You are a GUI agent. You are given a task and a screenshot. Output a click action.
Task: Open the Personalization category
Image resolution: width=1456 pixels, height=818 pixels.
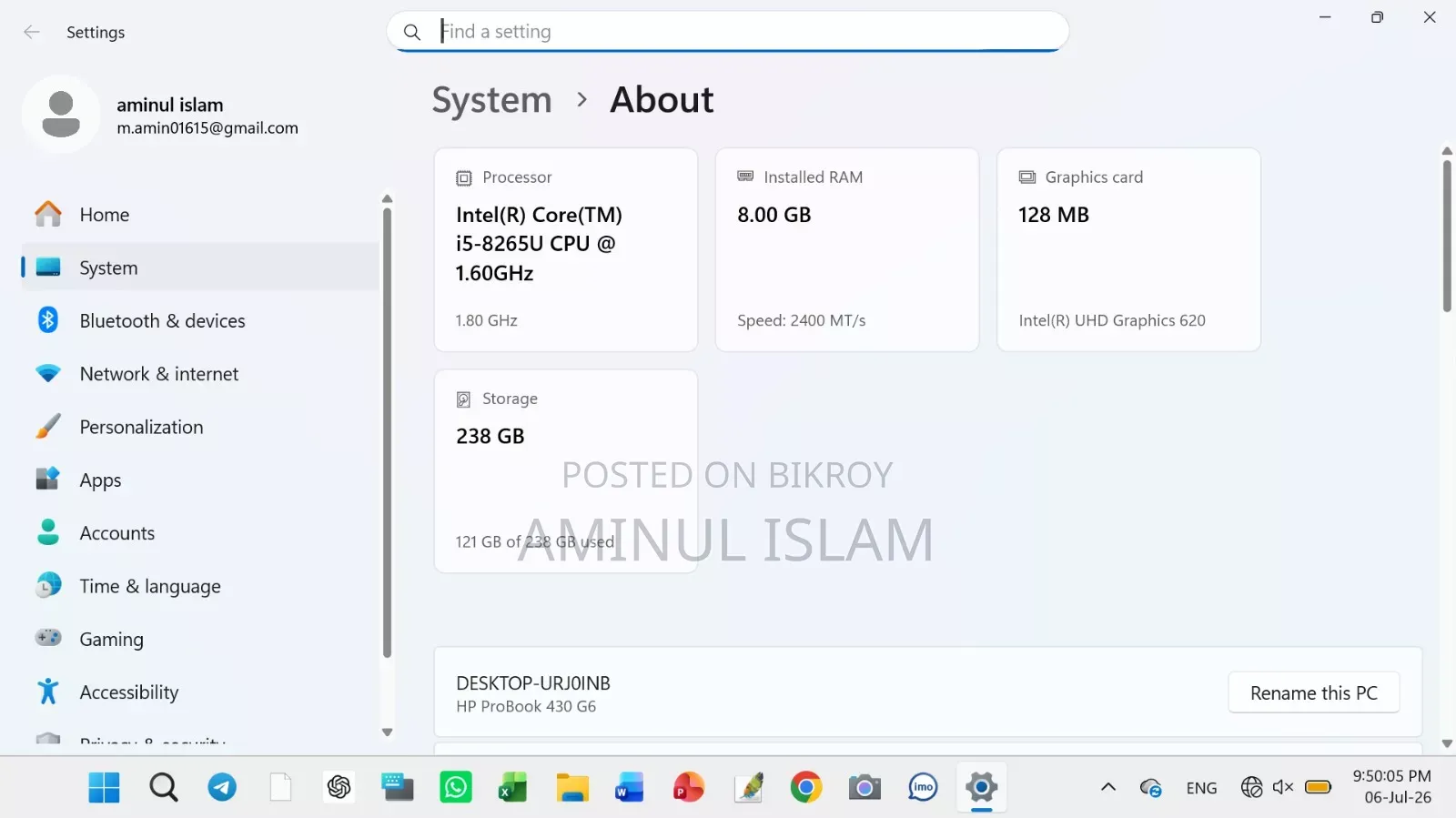pyautogui.click(x=200, y=427)
